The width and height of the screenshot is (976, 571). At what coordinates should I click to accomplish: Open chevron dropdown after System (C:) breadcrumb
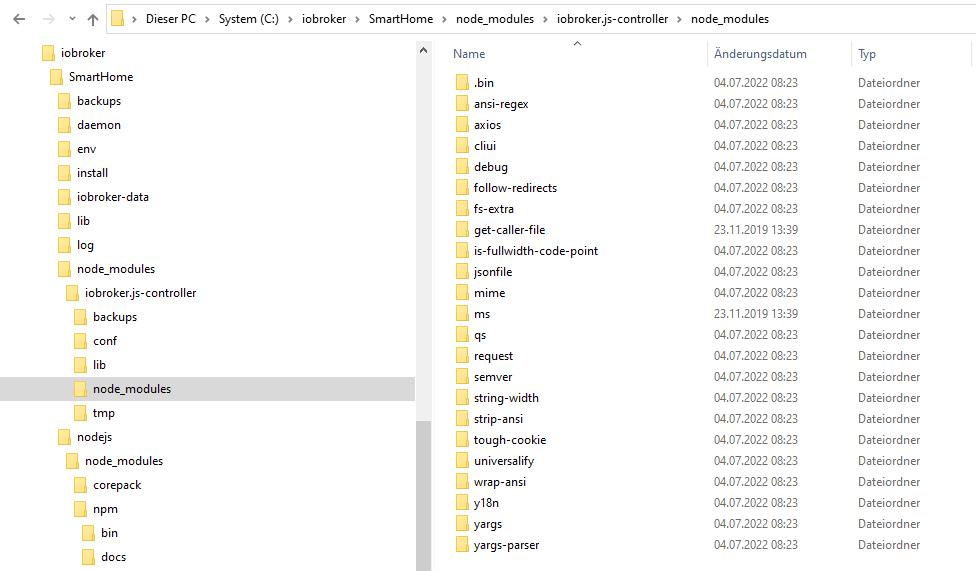click(290, 19)
